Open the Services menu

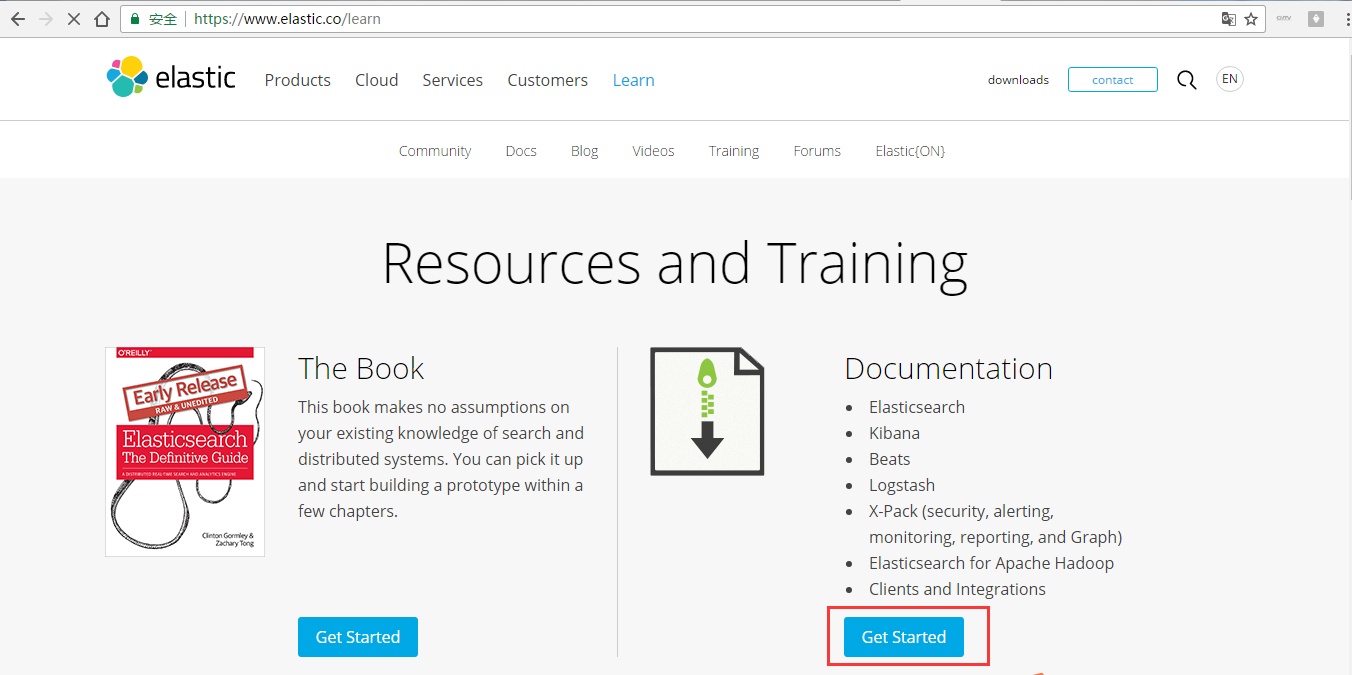(x=452, y=80)
